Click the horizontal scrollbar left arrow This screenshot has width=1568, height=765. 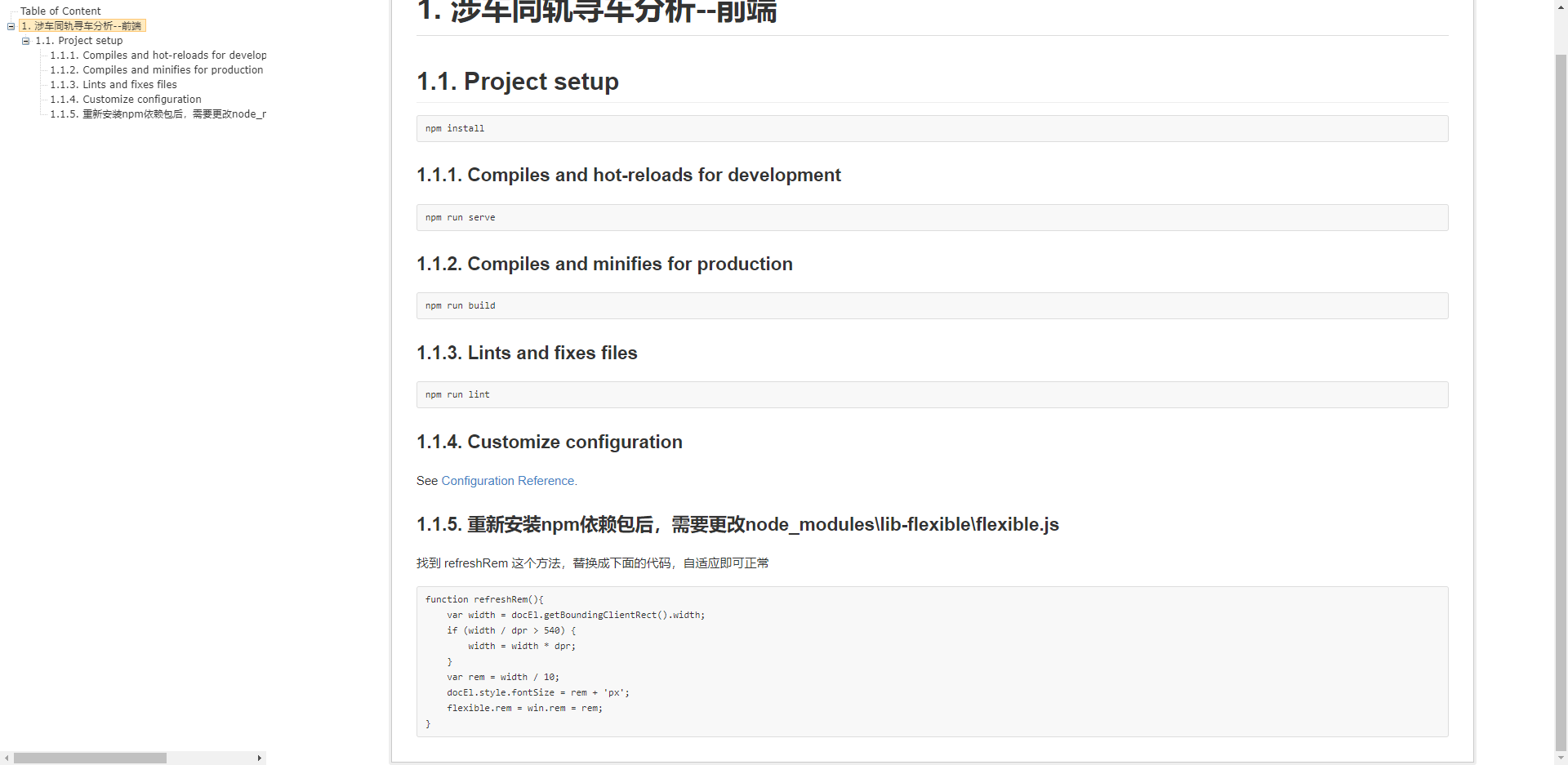click(x=7, y=758)
